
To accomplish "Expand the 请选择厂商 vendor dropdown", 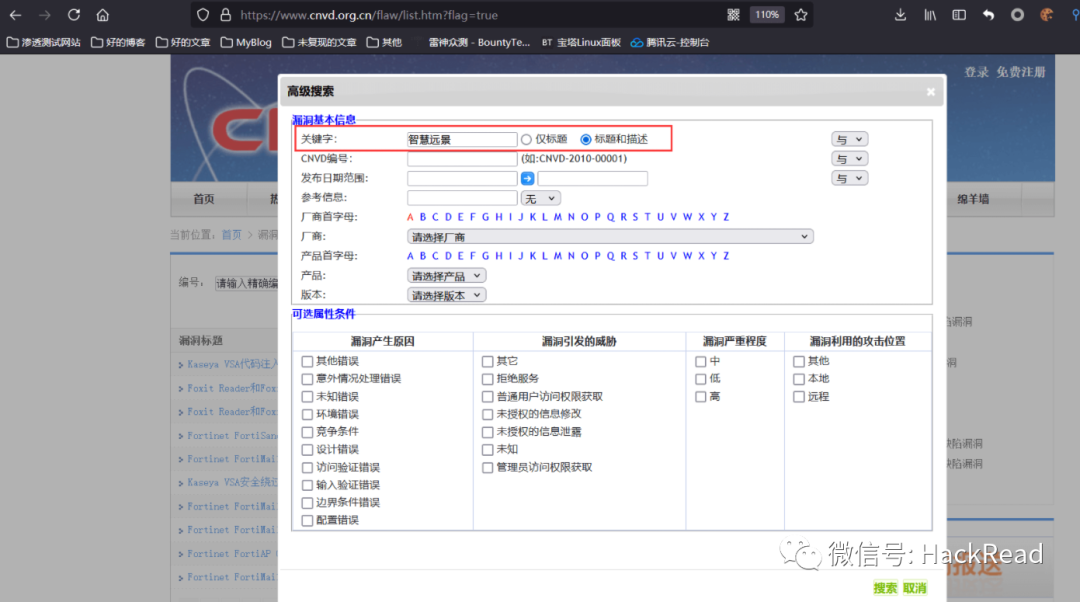I will (610, 237).
